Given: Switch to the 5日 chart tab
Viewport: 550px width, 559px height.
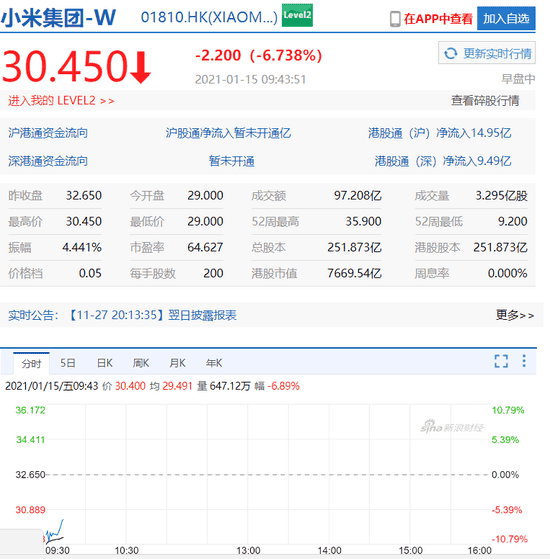Looking at the screenshot, I should tap(68, 363).
